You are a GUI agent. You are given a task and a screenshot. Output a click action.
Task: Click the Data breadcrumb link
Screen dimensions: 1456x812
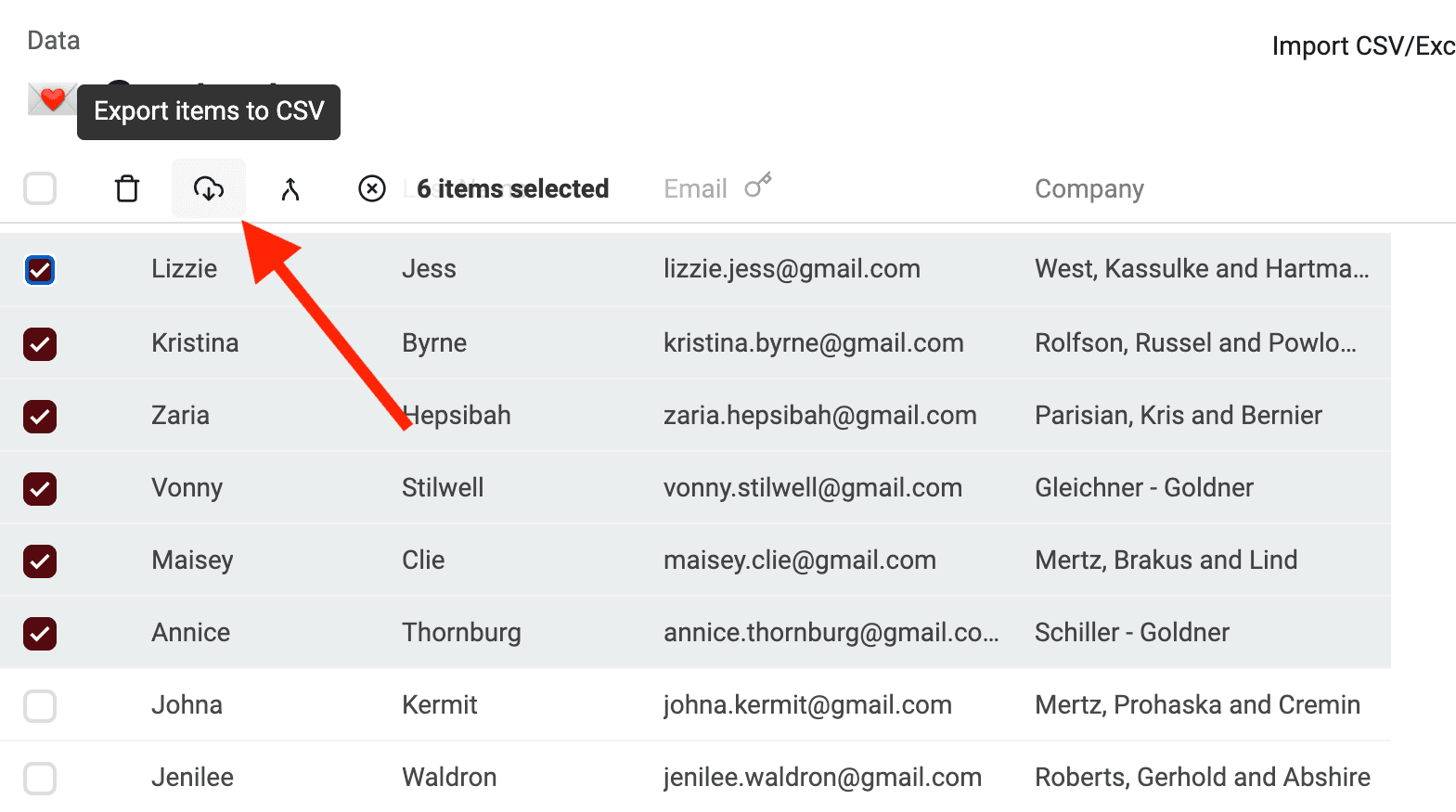(x=54, y=41)
